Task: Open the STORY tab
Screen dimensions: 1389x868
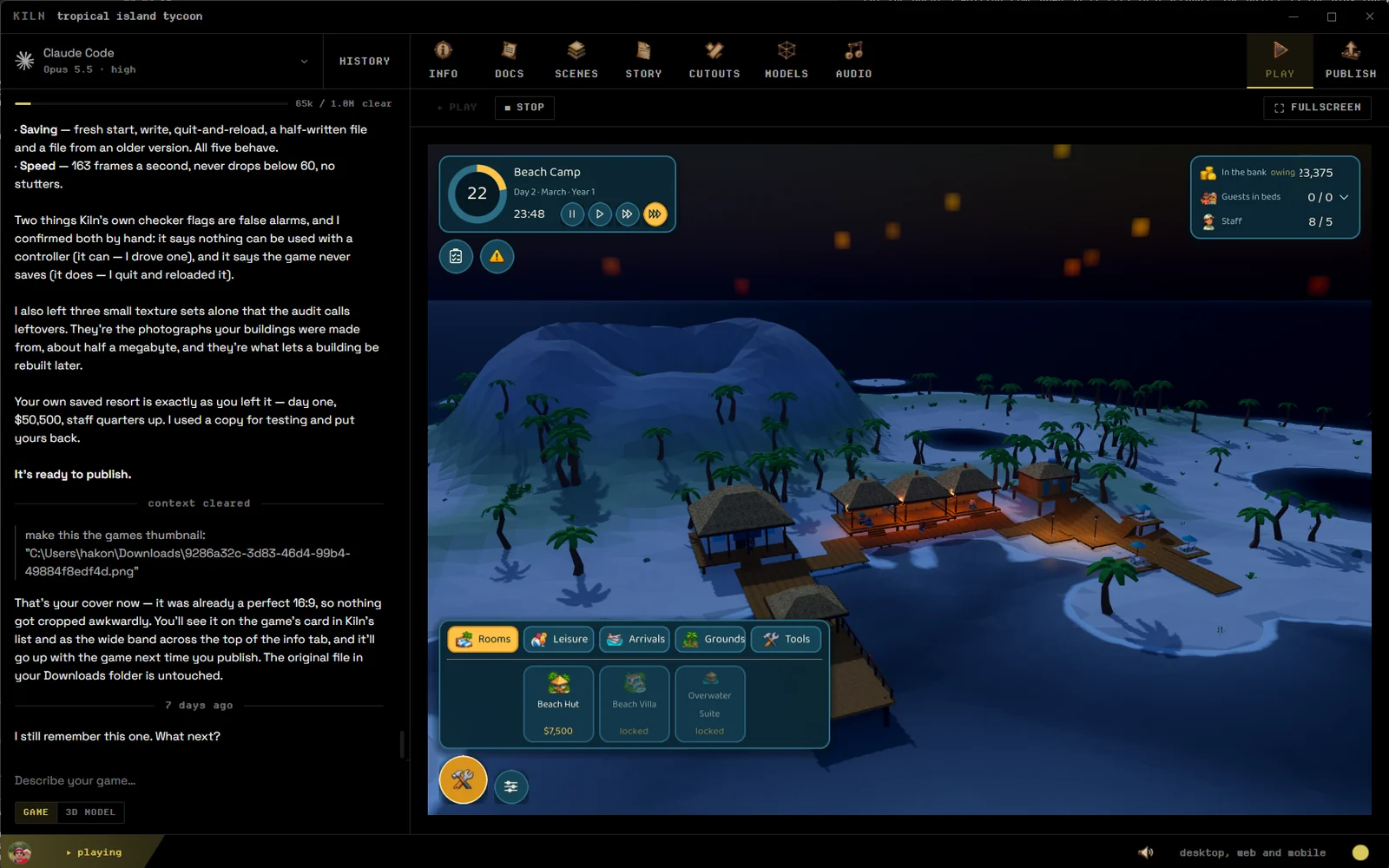Action: (643, 61)
